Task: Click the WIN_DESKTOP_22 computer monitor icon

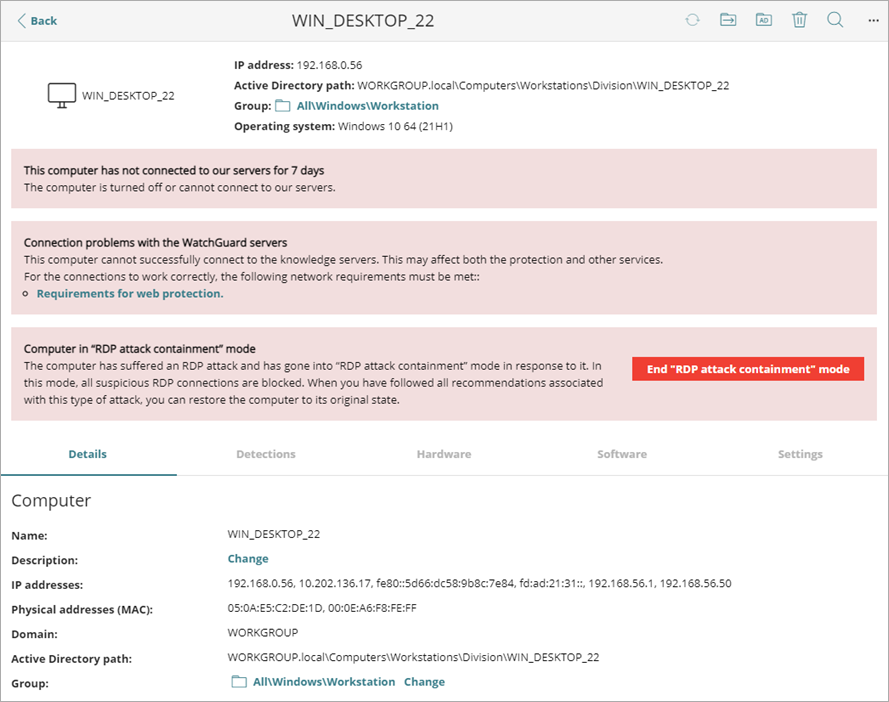Action: pyautogui.click(x=61, y=94)
